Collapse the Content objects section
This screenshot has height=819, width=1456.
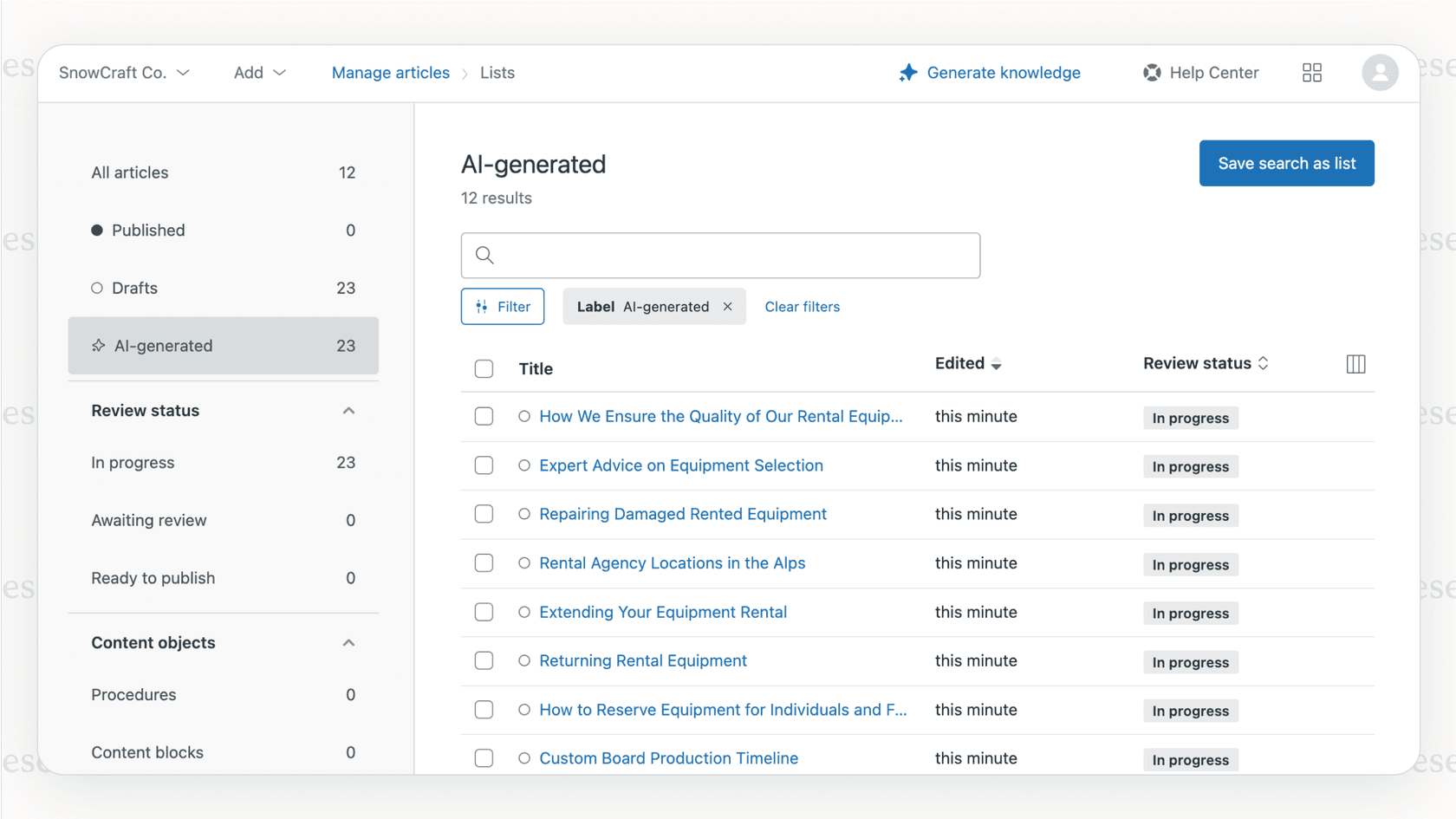348,642
